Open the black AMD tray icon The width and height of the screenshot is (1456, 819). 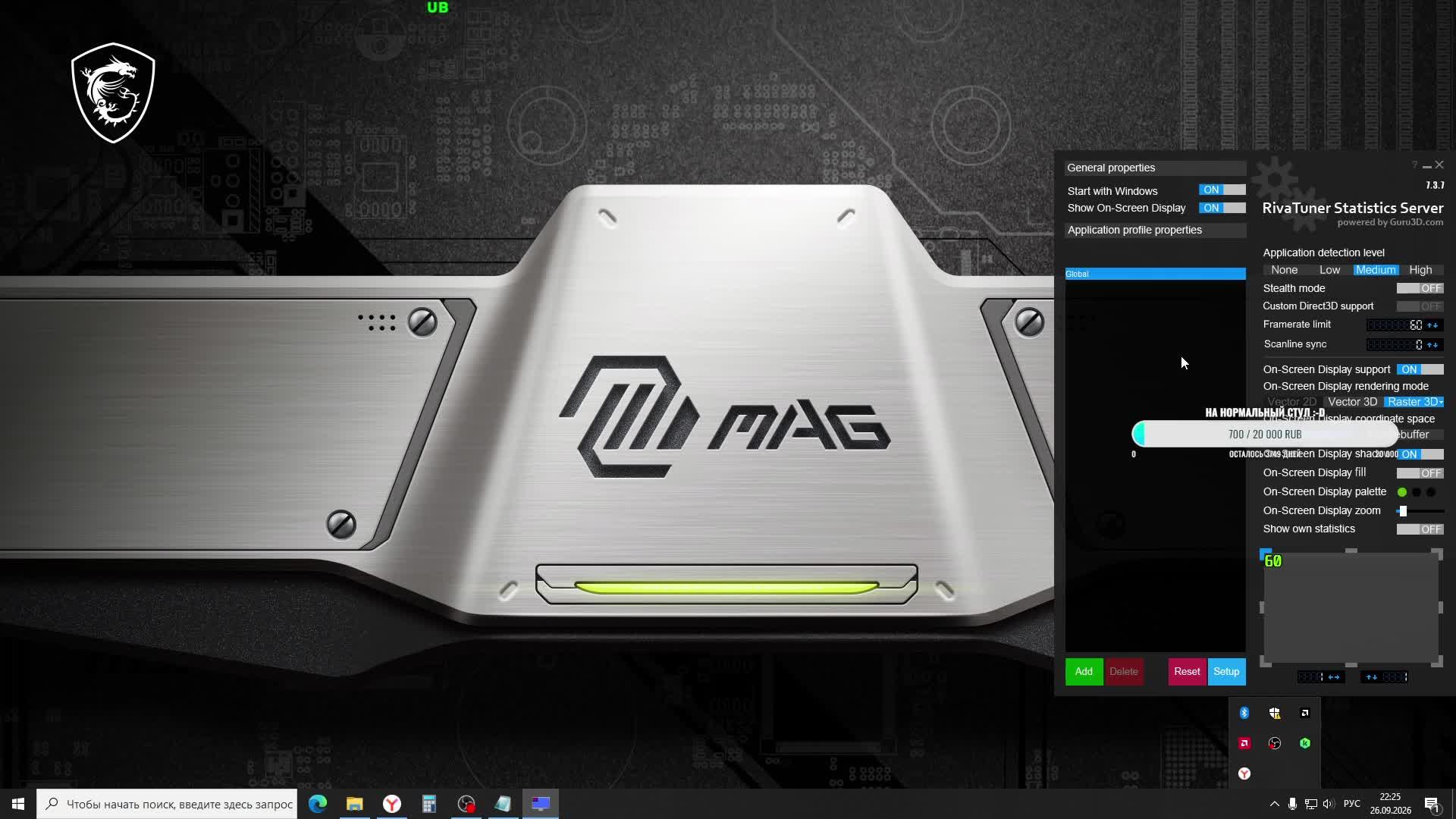coord(1305,713)
